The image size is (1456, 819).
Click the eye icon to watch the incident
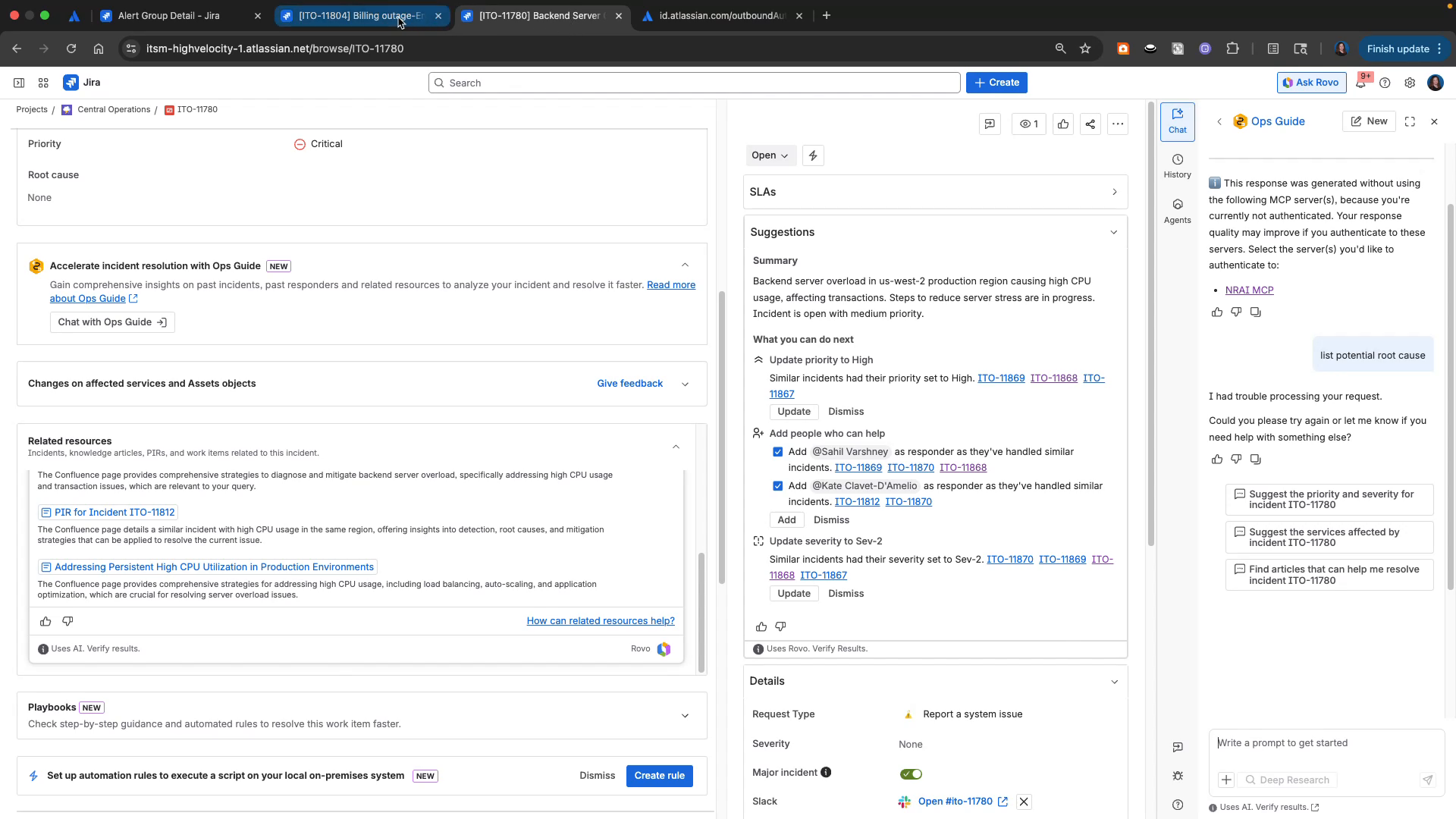pos(1028,124)
